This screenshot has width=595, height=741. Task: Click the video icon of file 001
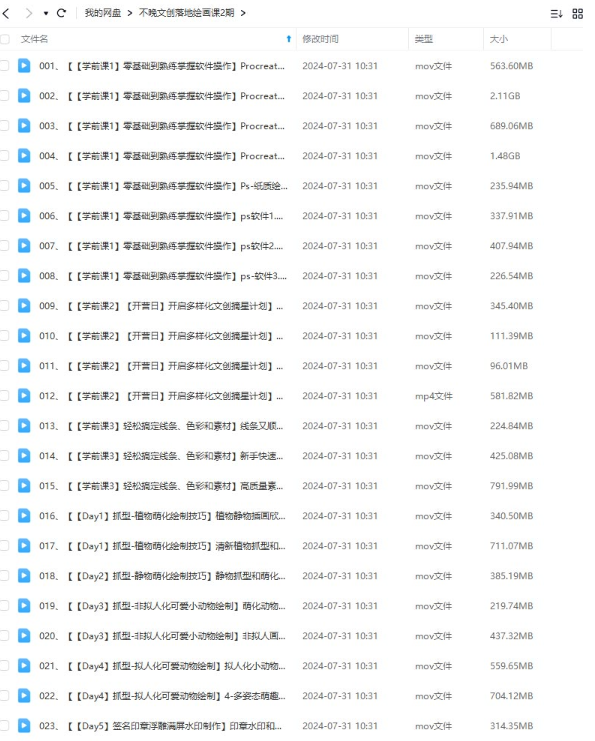click(x=24, y=66)
